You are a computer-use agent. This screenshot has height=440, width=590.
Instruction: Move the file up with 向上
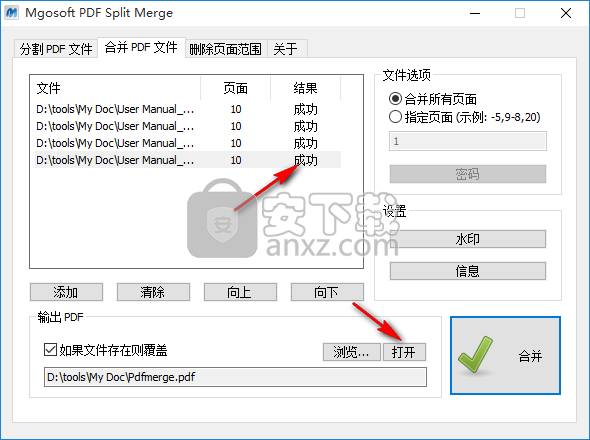click(x=240, y=292)
